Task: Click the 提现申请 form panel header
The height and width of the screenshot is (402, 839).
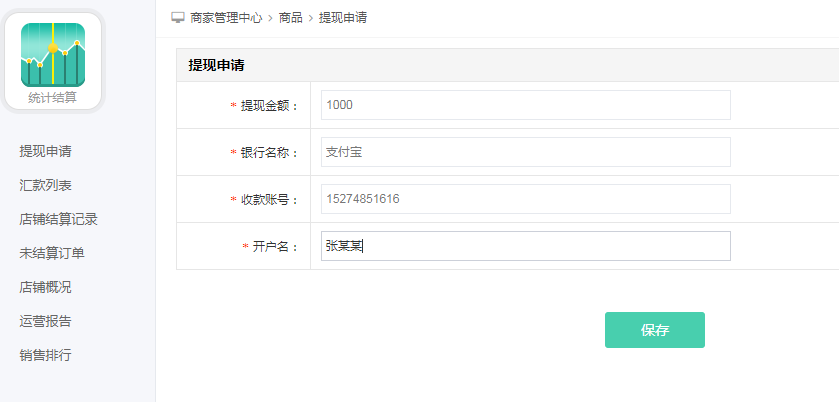Action: (x=217, y=65)
